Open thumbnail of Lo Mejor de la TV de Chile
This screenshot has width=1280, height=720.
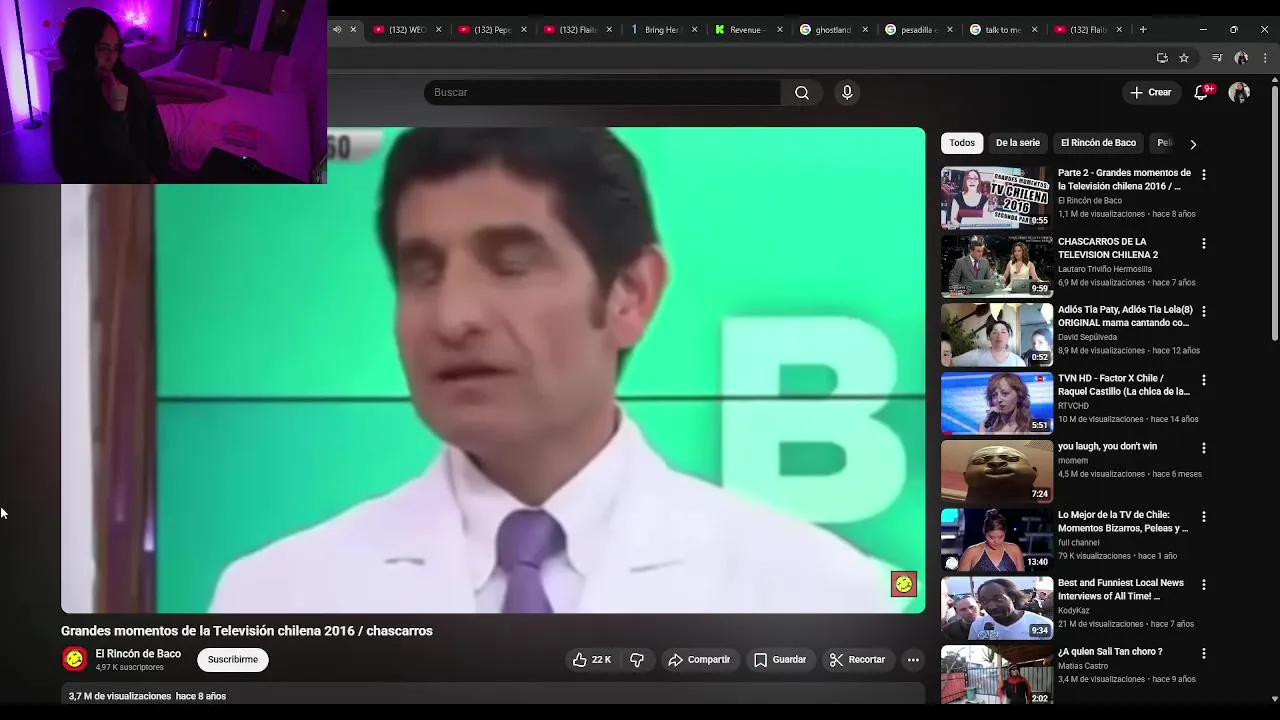click(x=997, y=540)
